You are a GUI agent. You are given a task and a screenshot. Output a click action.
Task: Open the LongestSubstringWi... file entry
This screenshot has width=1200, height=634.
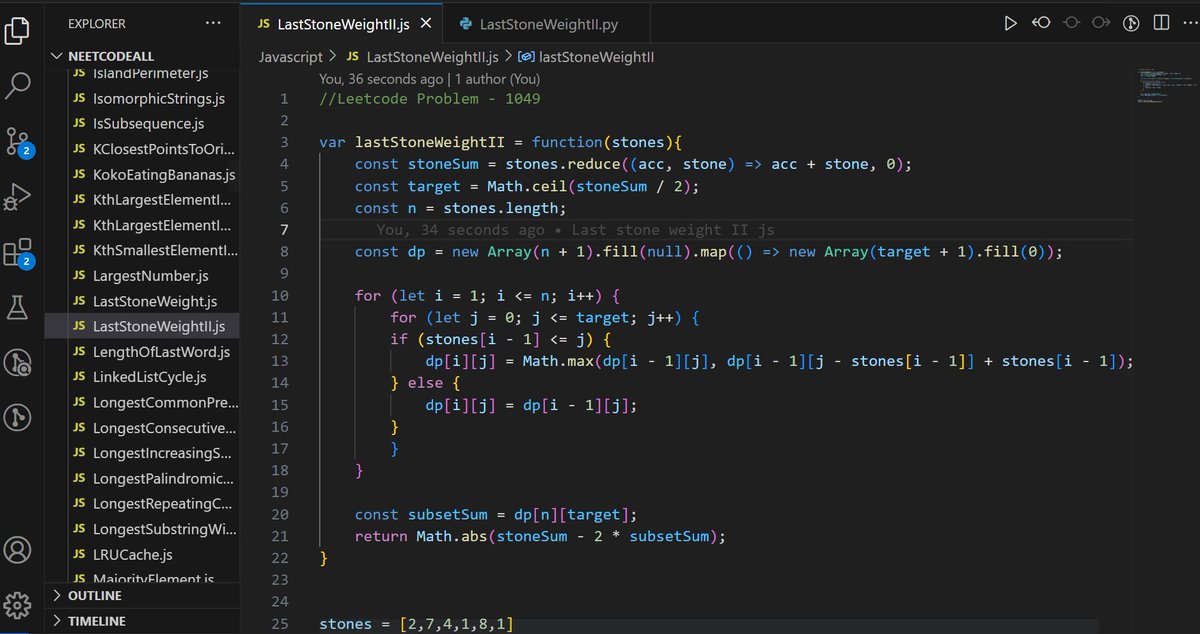pos(165,529)
